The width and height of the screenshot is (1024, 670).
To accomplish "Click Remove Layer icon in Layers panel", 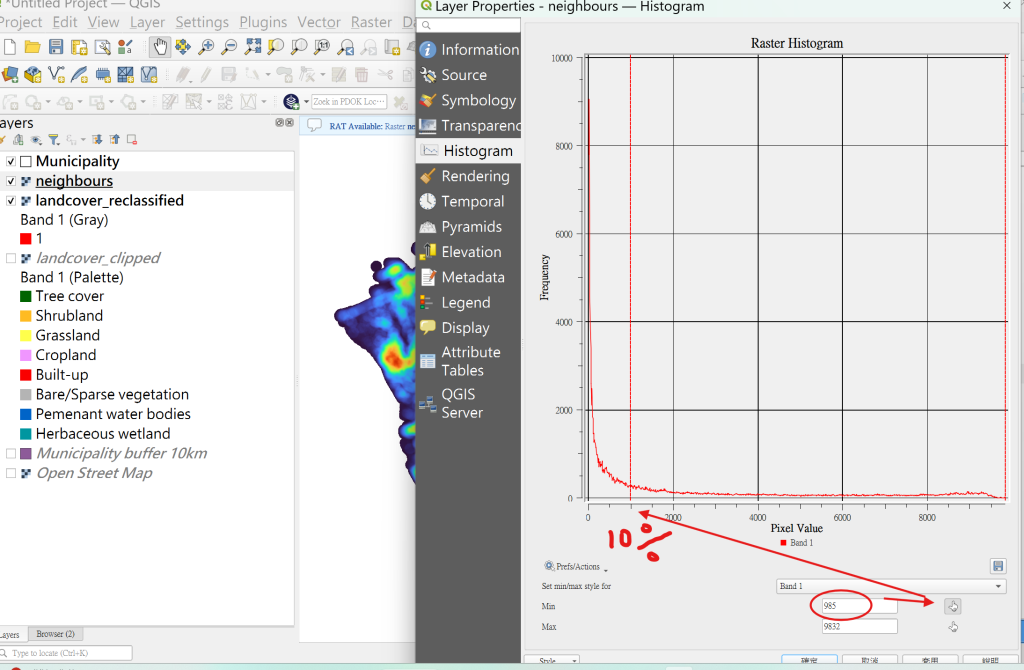I will pyautogui.click(x=132, y=140).
